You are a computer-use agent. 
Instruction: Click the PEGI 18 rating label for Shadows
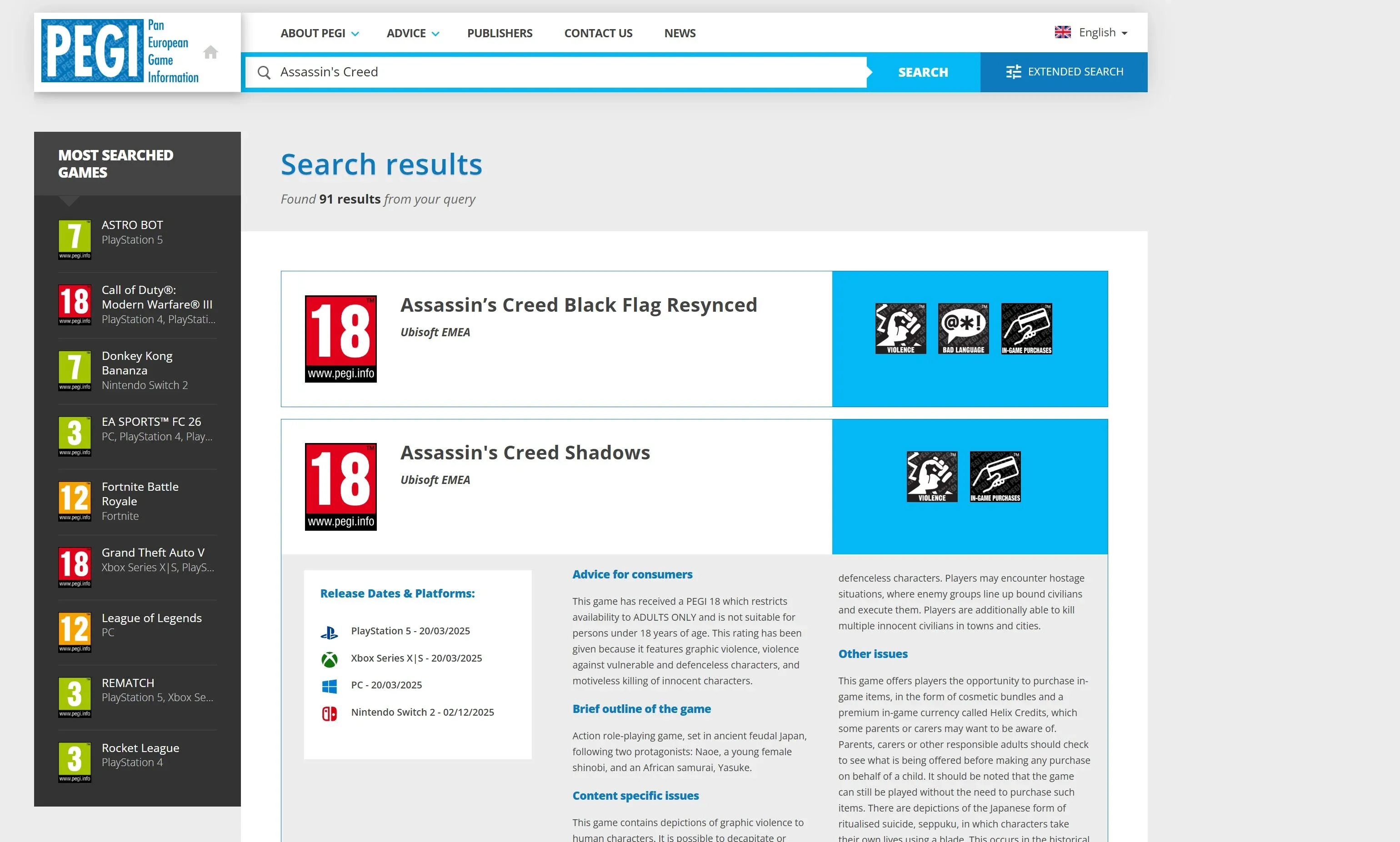[340, 487]
